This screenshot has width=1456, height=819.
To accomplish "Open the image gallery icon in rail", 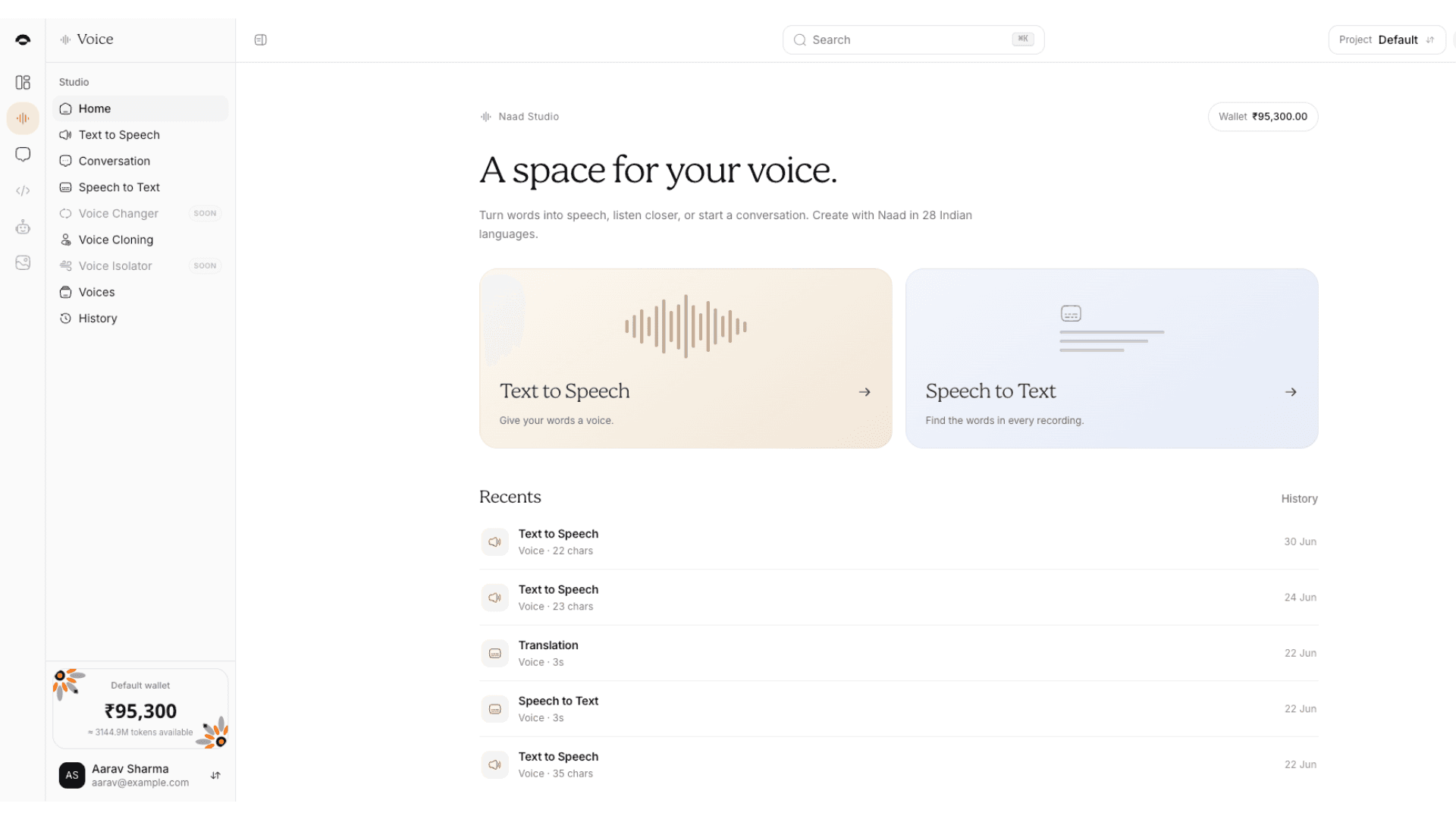I will [23, 262].
